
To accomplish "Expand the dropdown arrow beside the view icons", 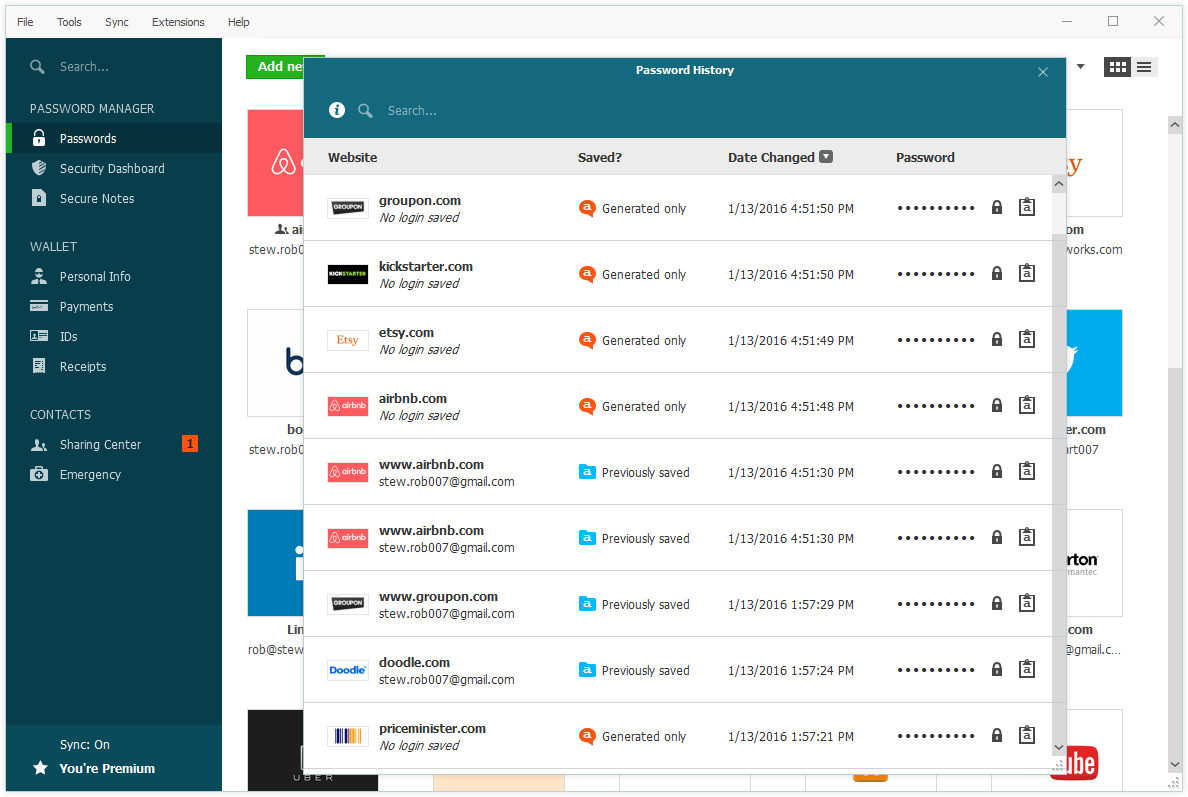I will click(1080, 67).
